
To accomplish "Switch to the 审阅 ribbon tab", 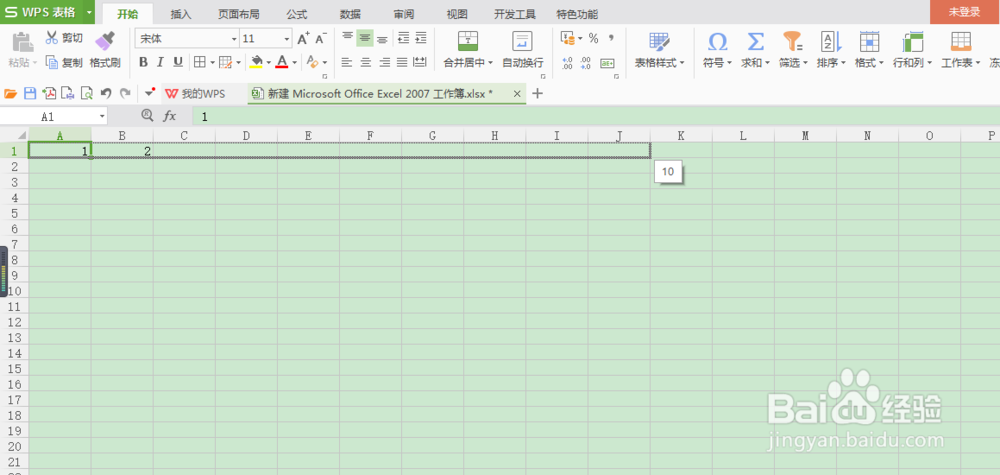I will [404, 14].
